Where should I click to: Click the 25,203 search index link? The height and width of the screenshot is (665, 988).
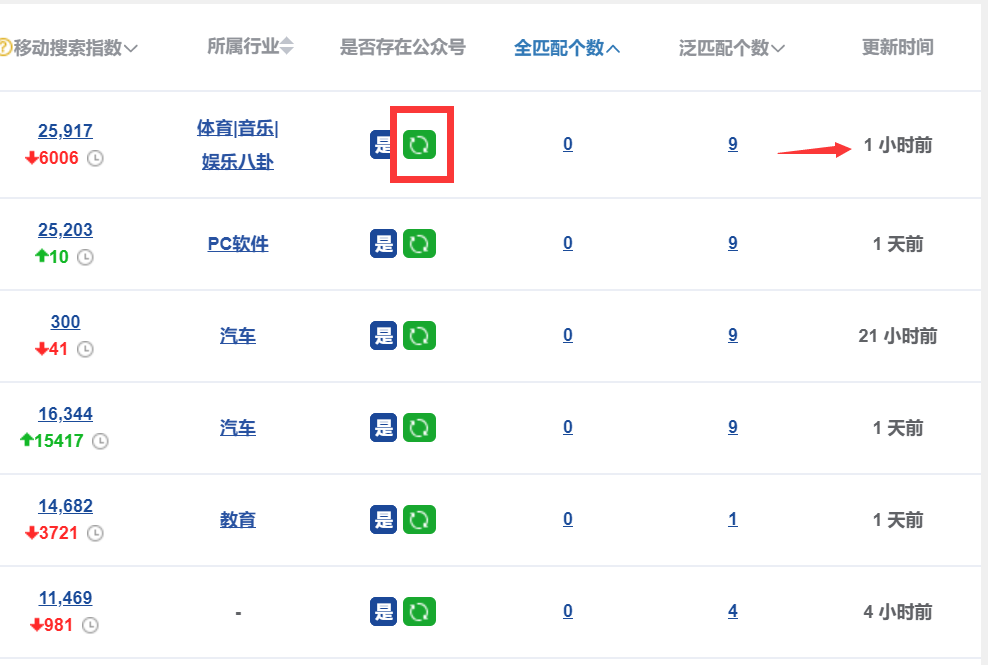coord(64,230)
